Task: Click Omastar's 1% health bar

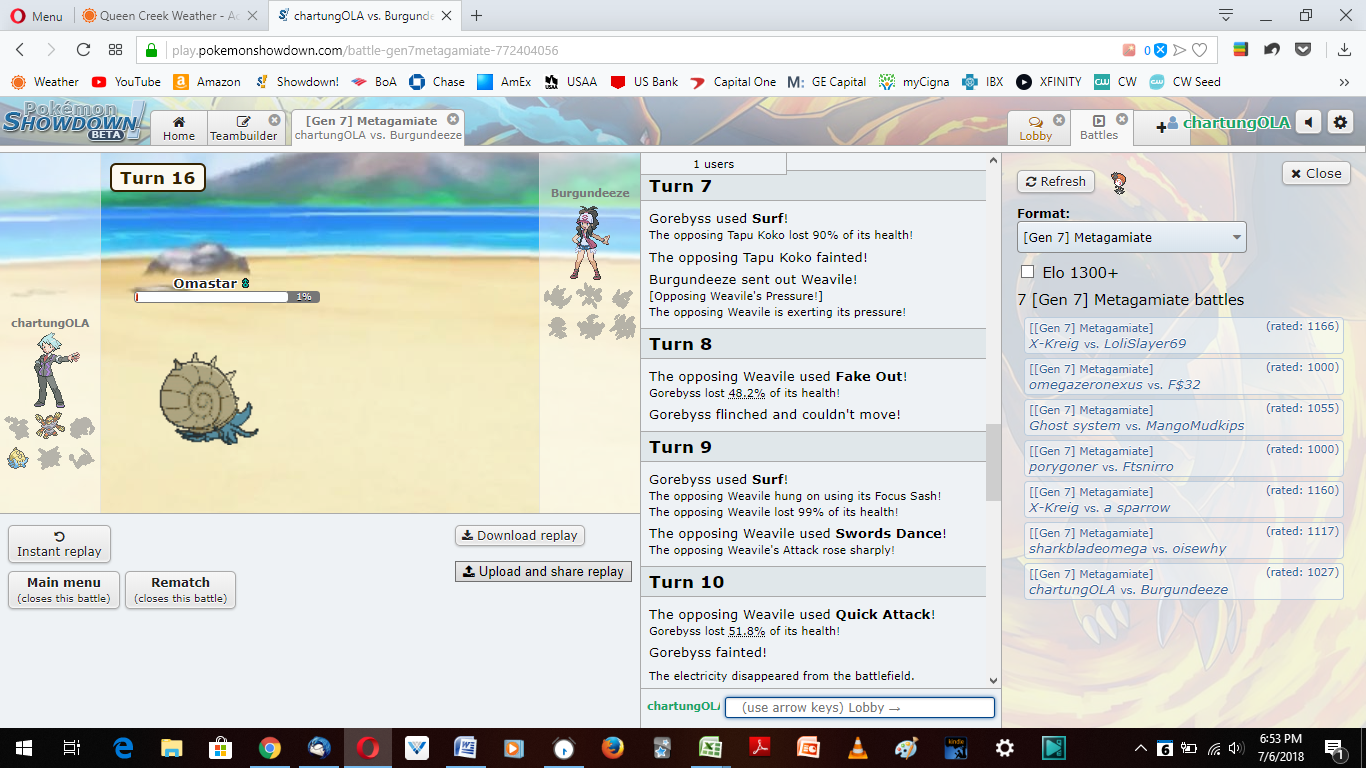Action: click(x=227, y=297)
